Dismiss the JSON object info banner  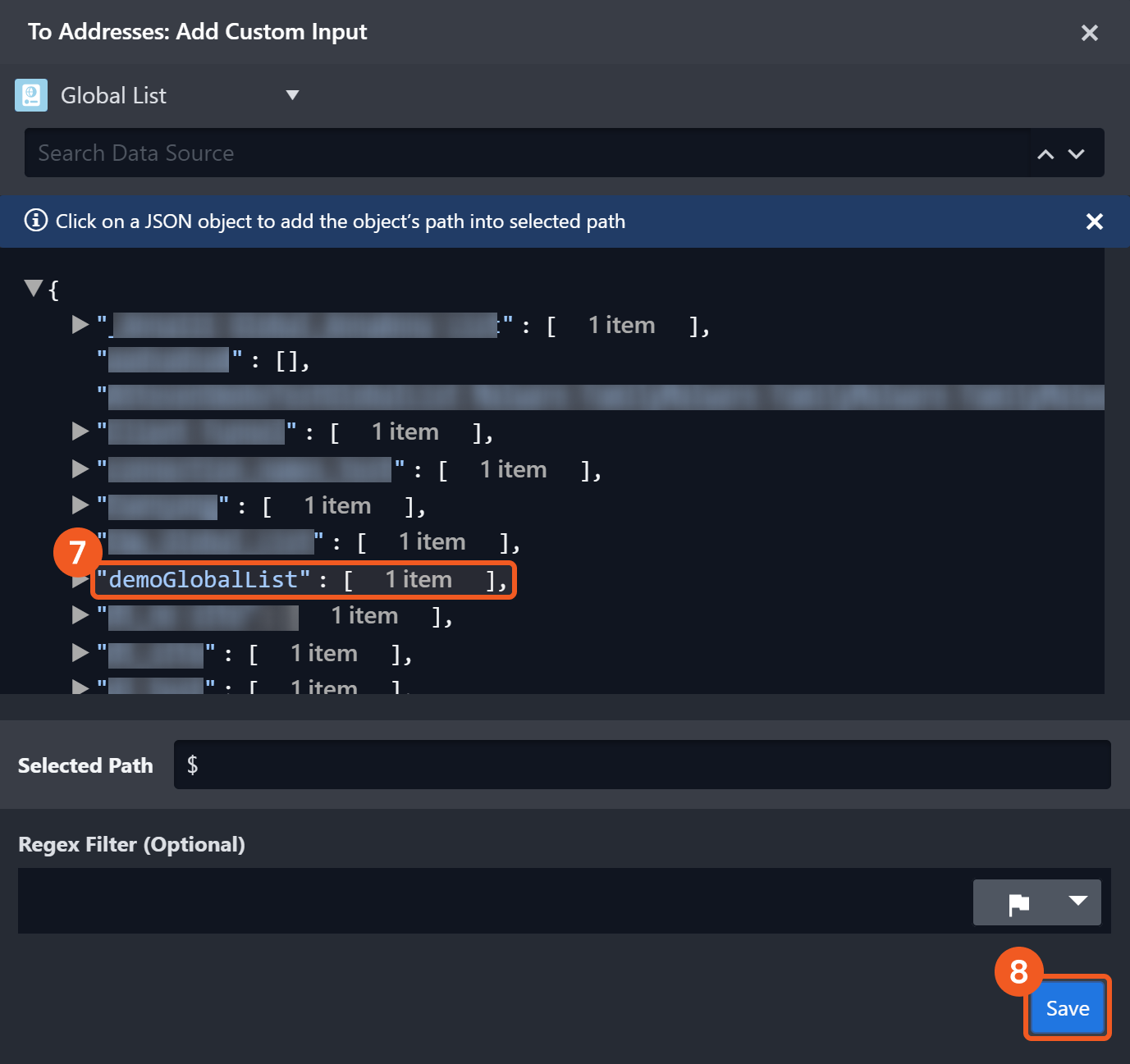1094,221
